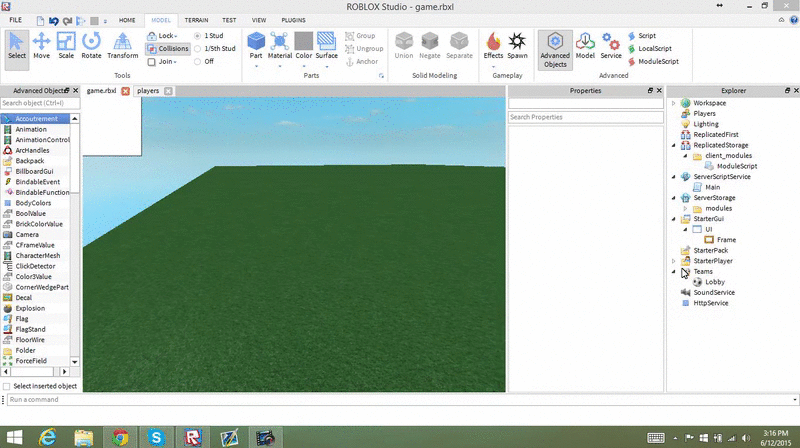Image resolution: width=800 pixels, height=448 pixels.
Task: Select the Main script in Explorer
Action: point(712,187)
